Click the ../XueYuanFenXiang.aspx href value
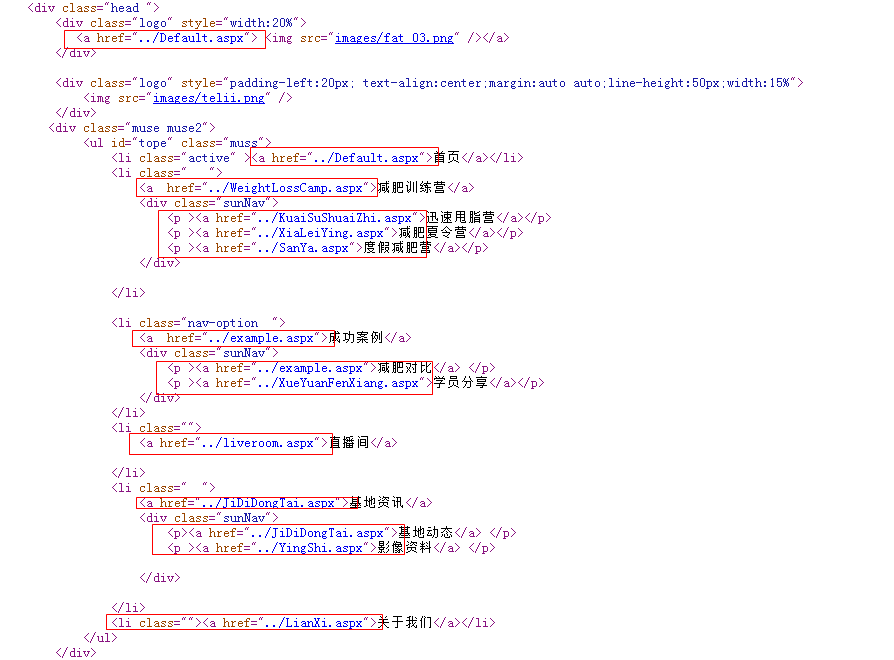This screenshot has height=660, width=894. [x=338, y=383]
